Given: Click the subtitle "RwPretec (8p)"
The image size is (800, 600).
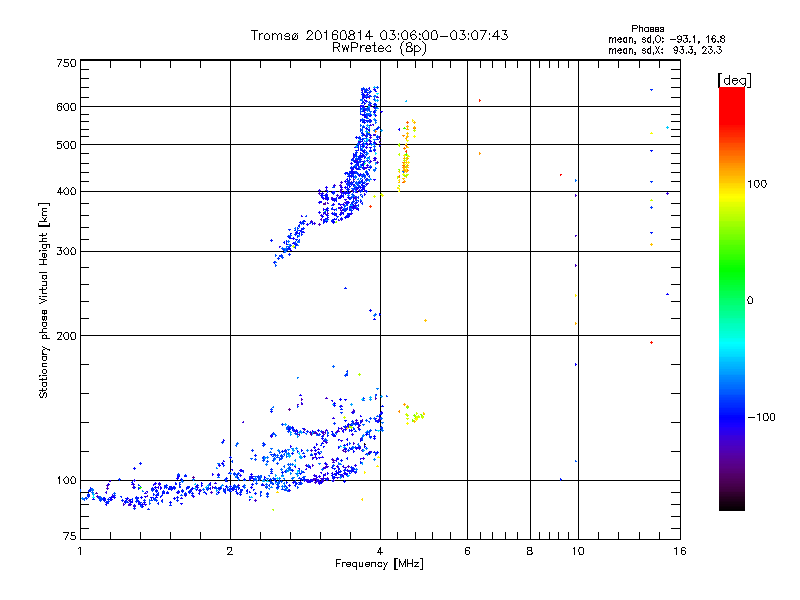Looking at the screenshot, I should point(379,48).
